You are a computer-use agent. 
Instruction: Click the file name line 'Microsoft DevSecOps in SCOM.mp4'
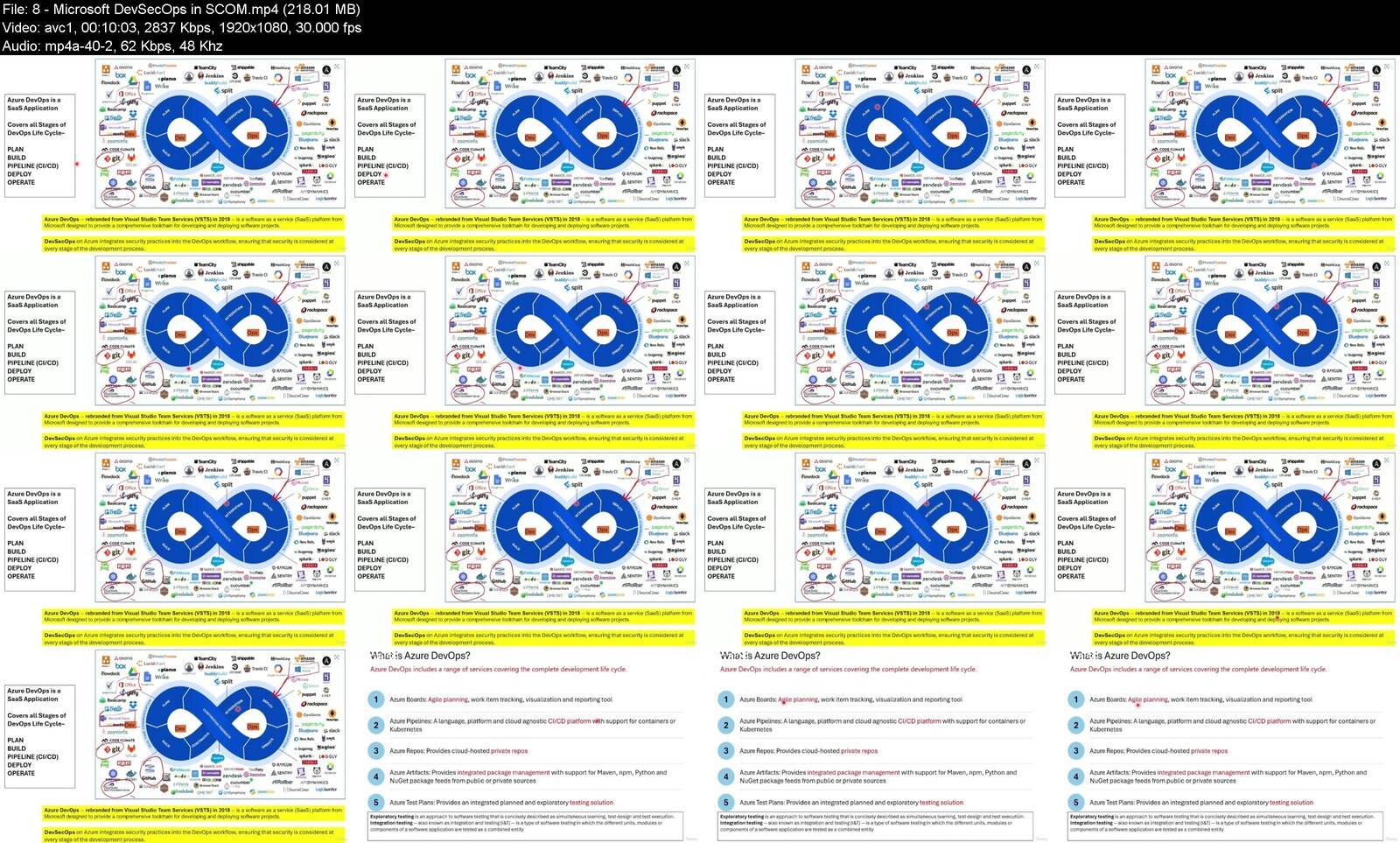click(x=180, y=9)
